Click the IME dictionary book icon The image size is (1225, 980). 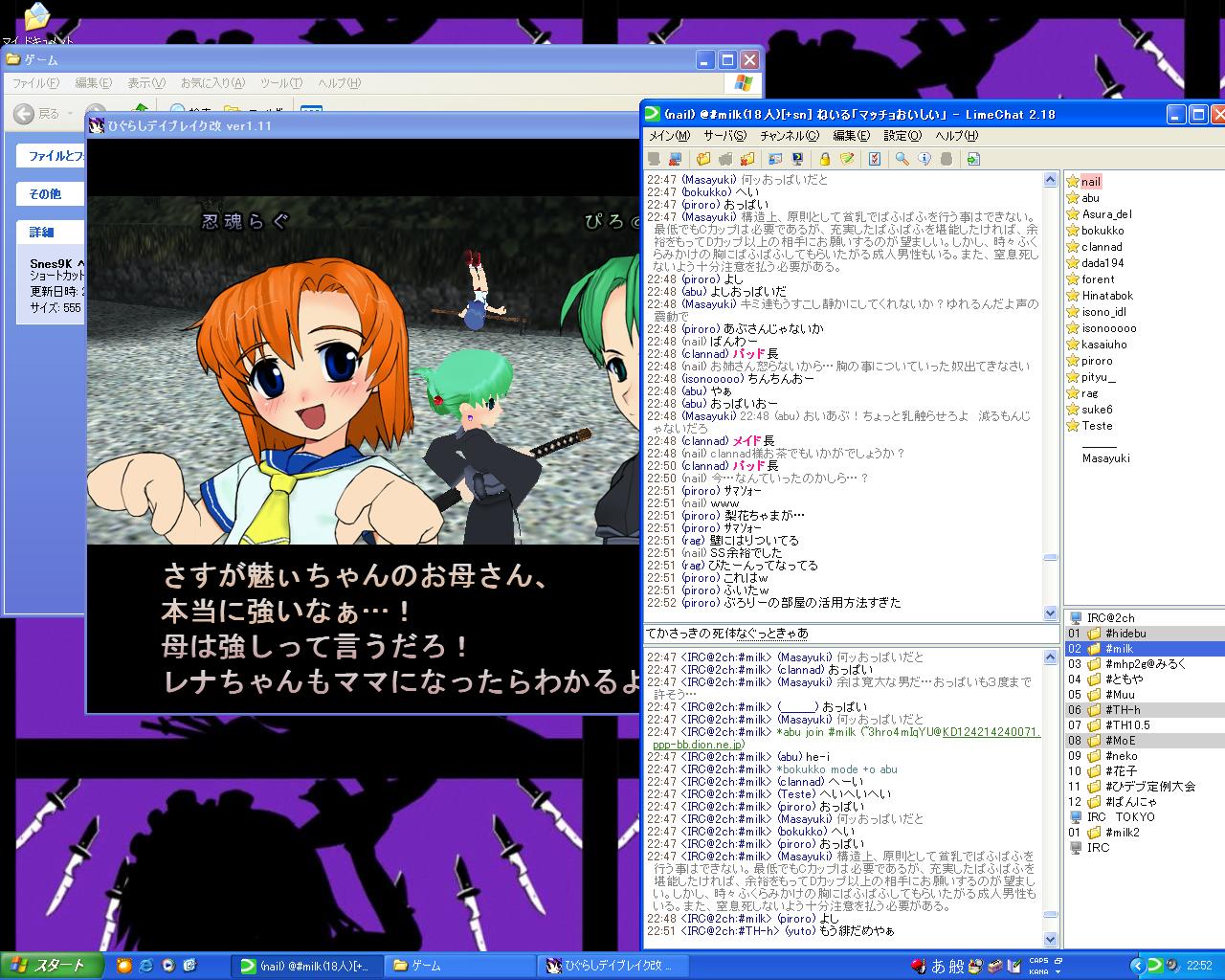(1013, 966)
